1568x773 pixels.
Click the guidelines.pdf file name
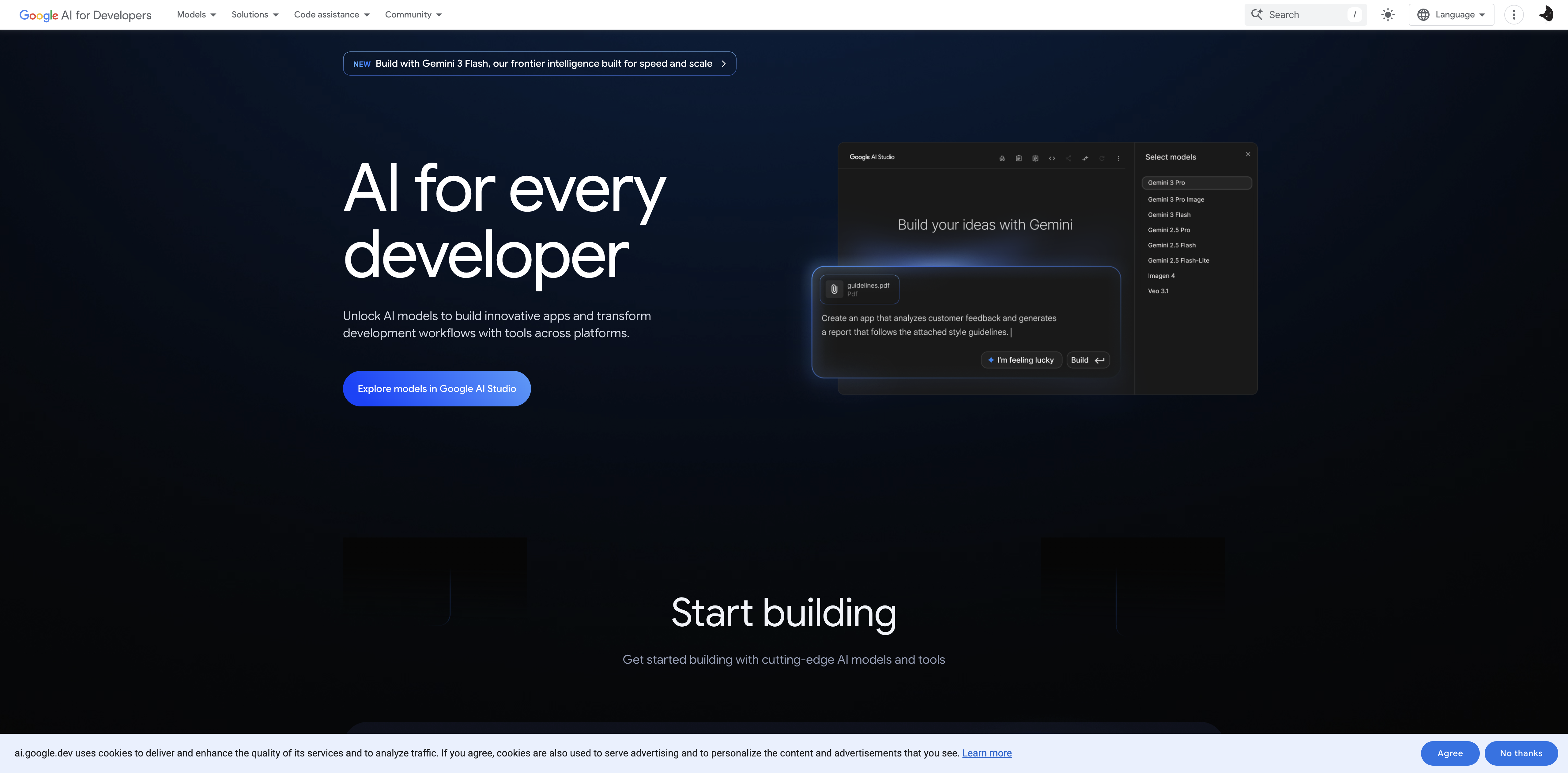click(868, 285)
